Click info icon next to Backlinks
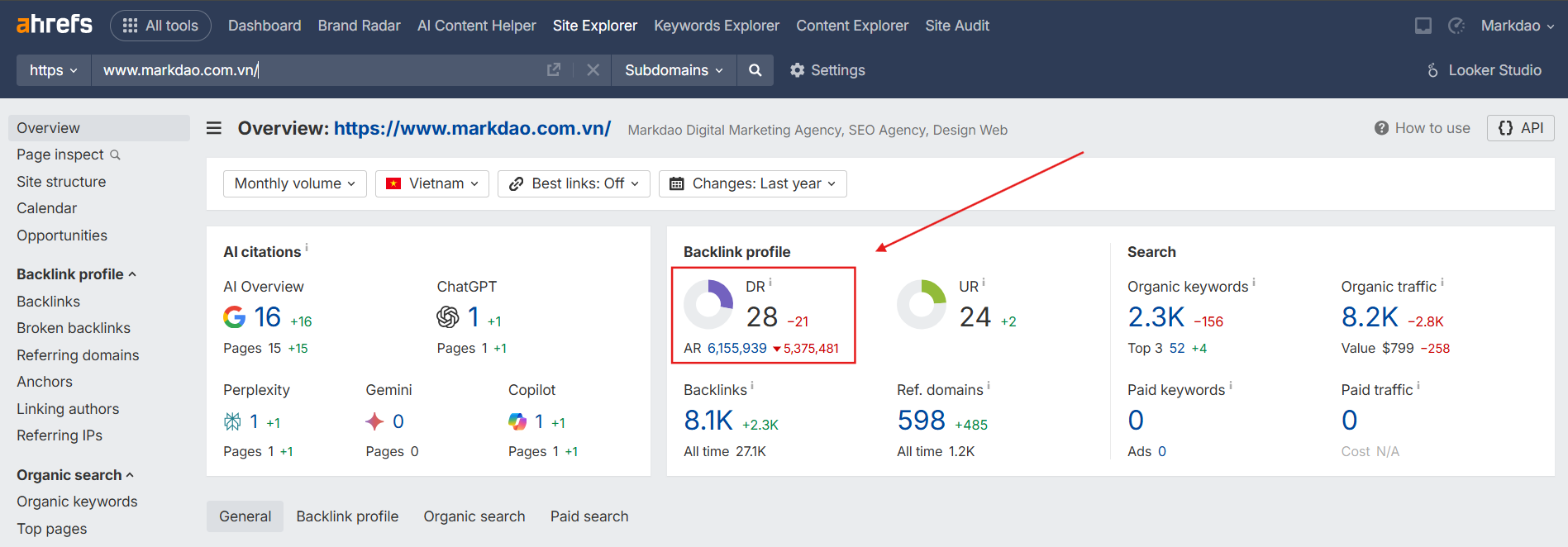 point(752,385)
